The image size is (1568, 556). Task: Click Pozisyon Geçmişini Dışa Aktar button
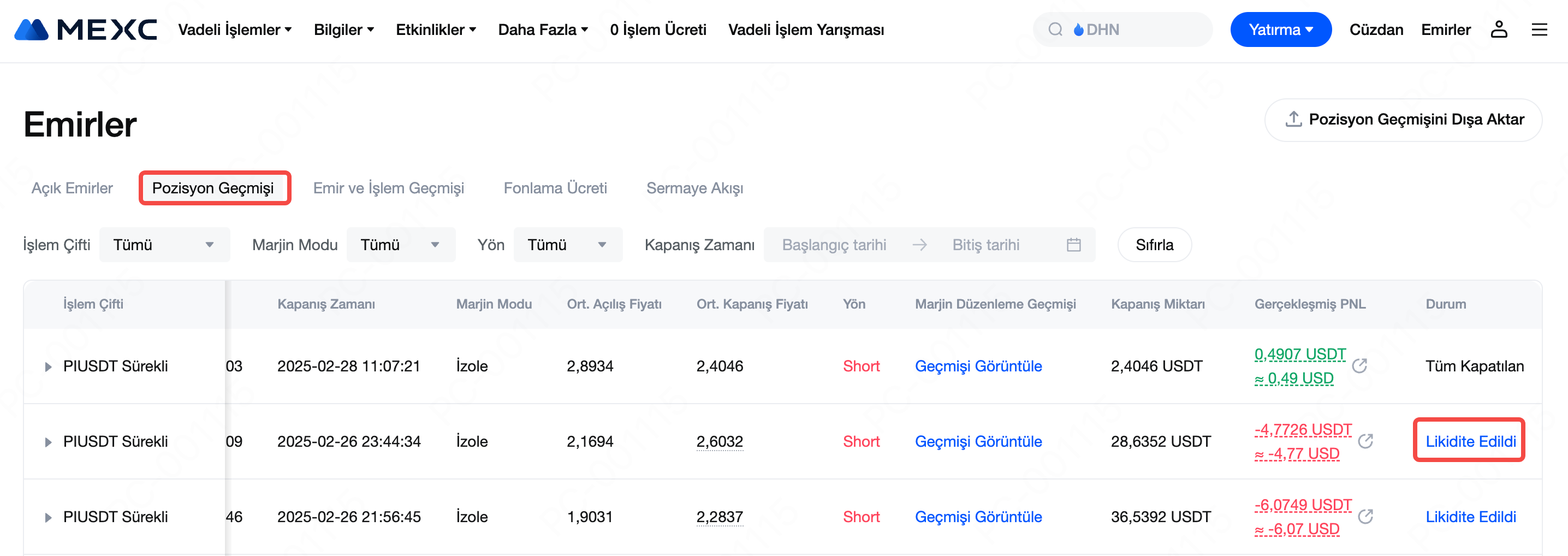[1403, 120]
